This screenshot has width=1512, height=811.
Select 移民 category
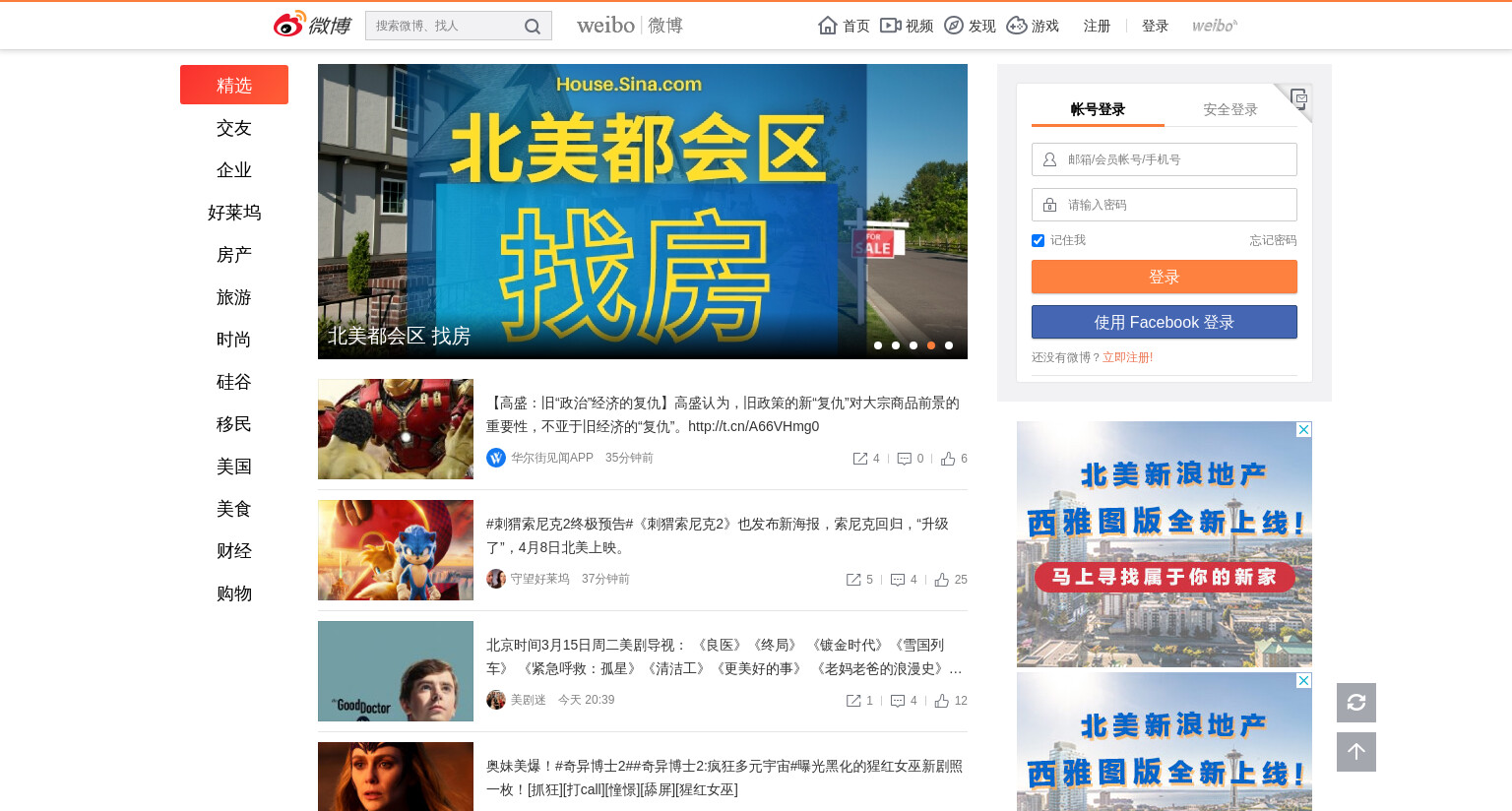pyautogui.click(x=234, y=424)
